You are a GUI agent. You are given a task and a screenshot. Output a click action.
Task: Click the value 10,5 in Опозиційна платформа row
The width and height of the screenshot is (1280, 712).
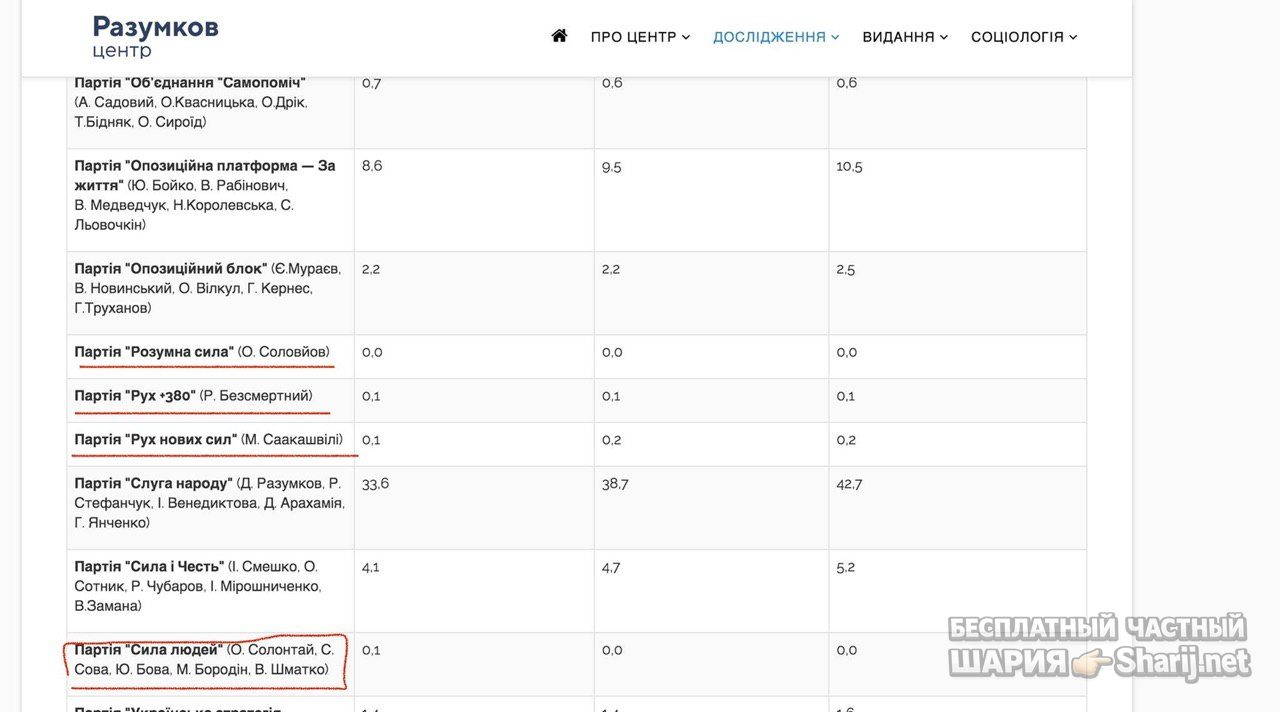849,166
